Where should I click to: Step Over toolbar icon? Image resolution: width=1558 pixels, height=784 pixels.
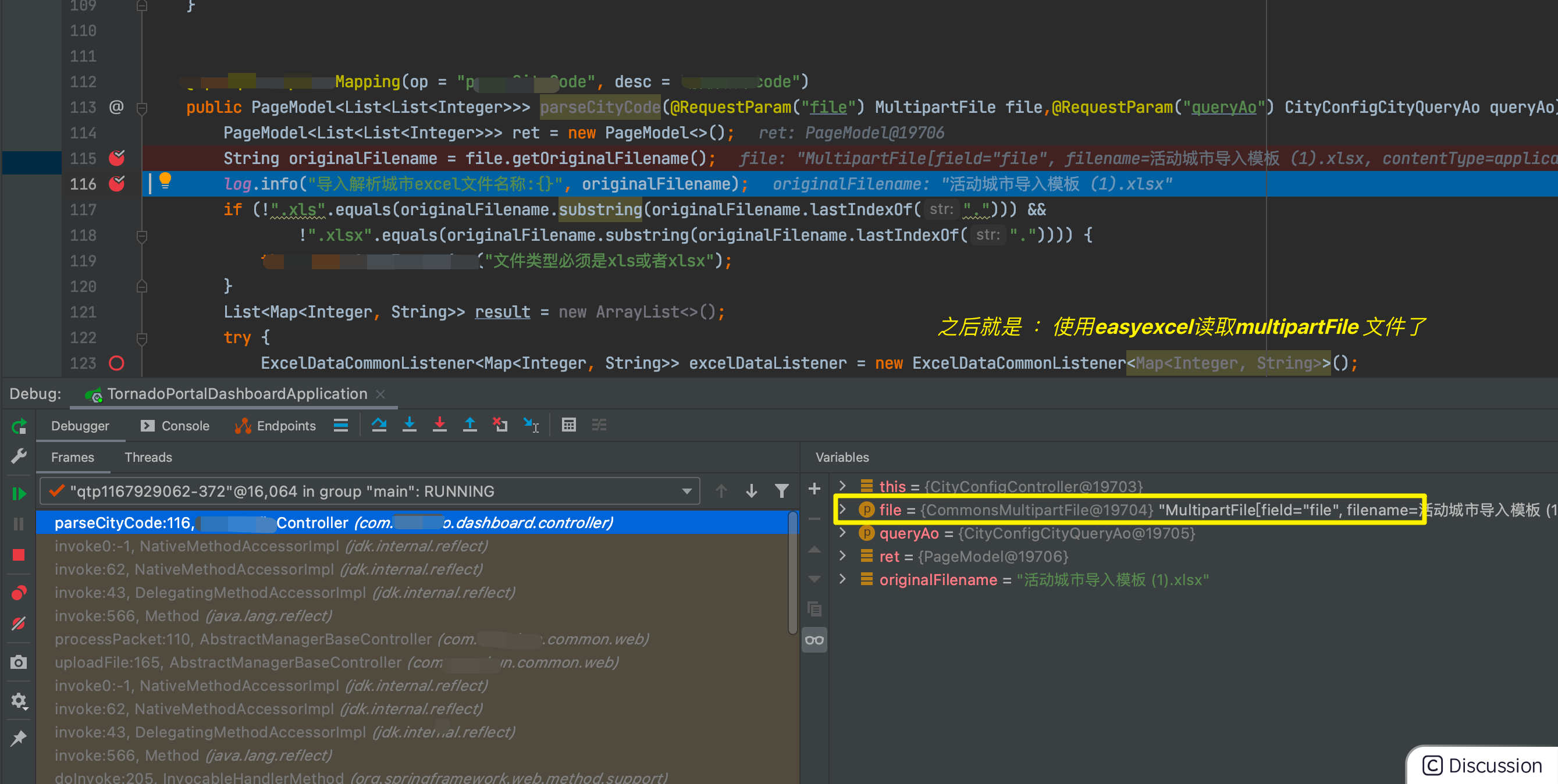tap(379, 426)
